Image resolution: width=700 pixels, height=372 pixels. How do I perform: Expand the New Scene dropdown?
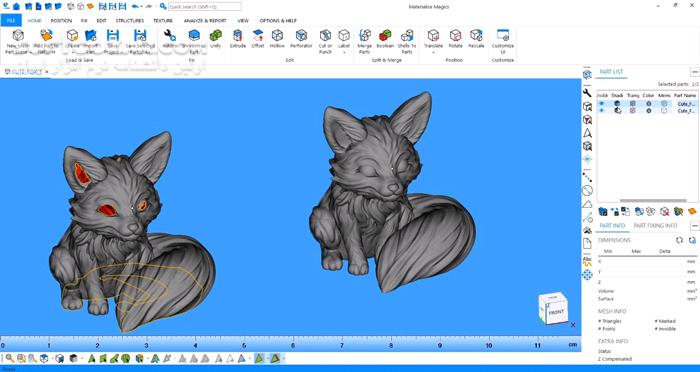point(31,52)
